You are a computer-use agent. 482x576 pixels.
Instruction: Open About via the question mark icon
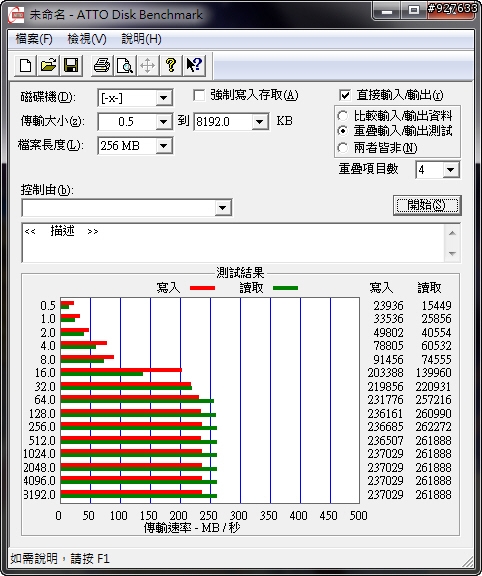tap(170, 65)
